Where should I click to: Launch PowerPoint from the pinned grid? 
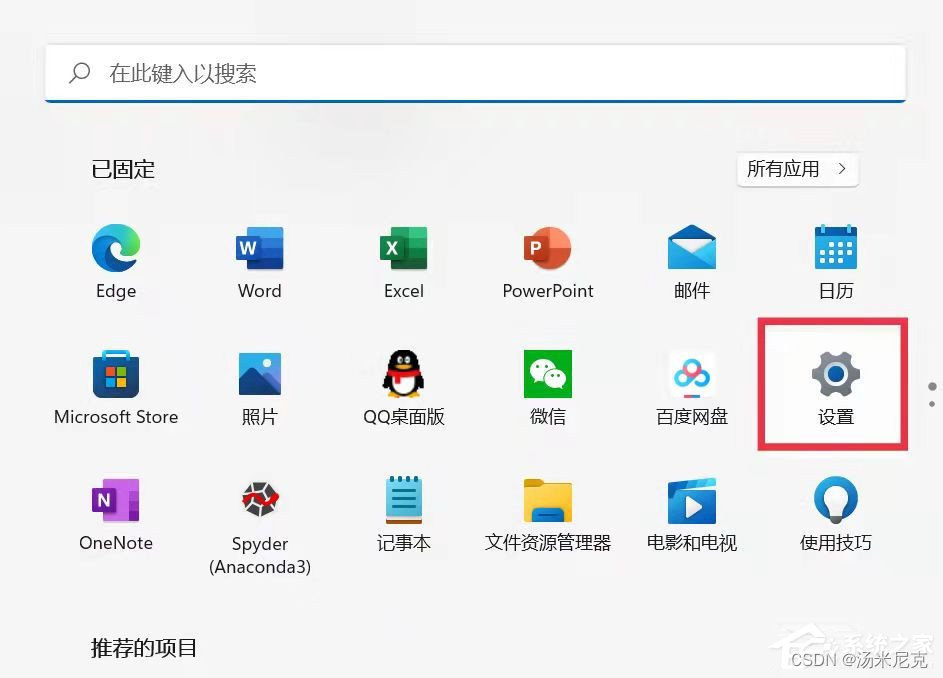(547, 248)
